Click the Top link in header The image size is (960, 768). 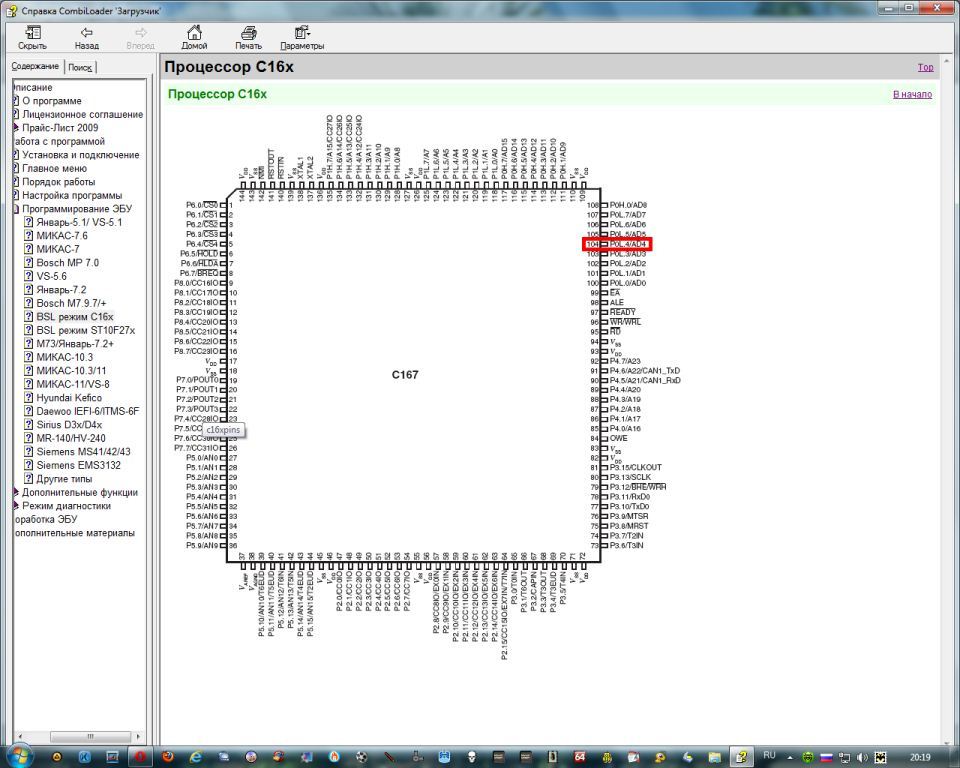(x=925, y=68)
